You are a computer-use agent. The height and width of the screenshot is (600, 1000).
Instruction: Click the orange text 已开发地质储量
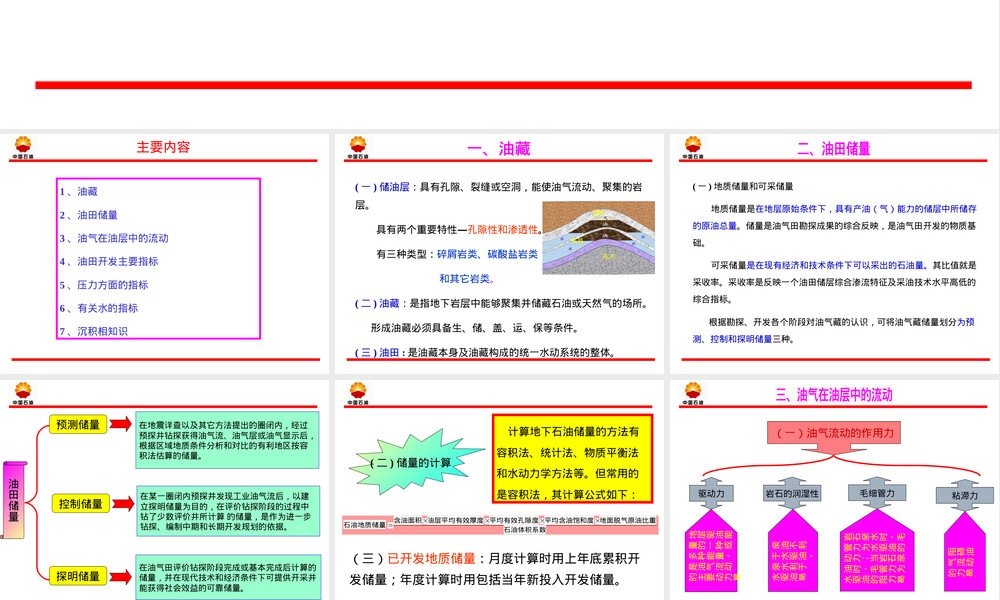(432, 559)
